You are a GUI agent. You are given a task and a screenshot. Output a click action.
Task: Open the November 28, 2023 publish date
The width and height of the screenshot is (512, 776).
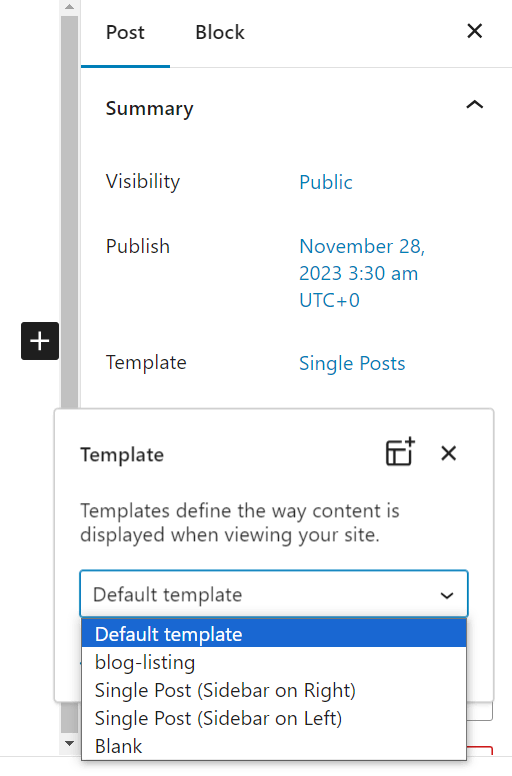point(362,273)
